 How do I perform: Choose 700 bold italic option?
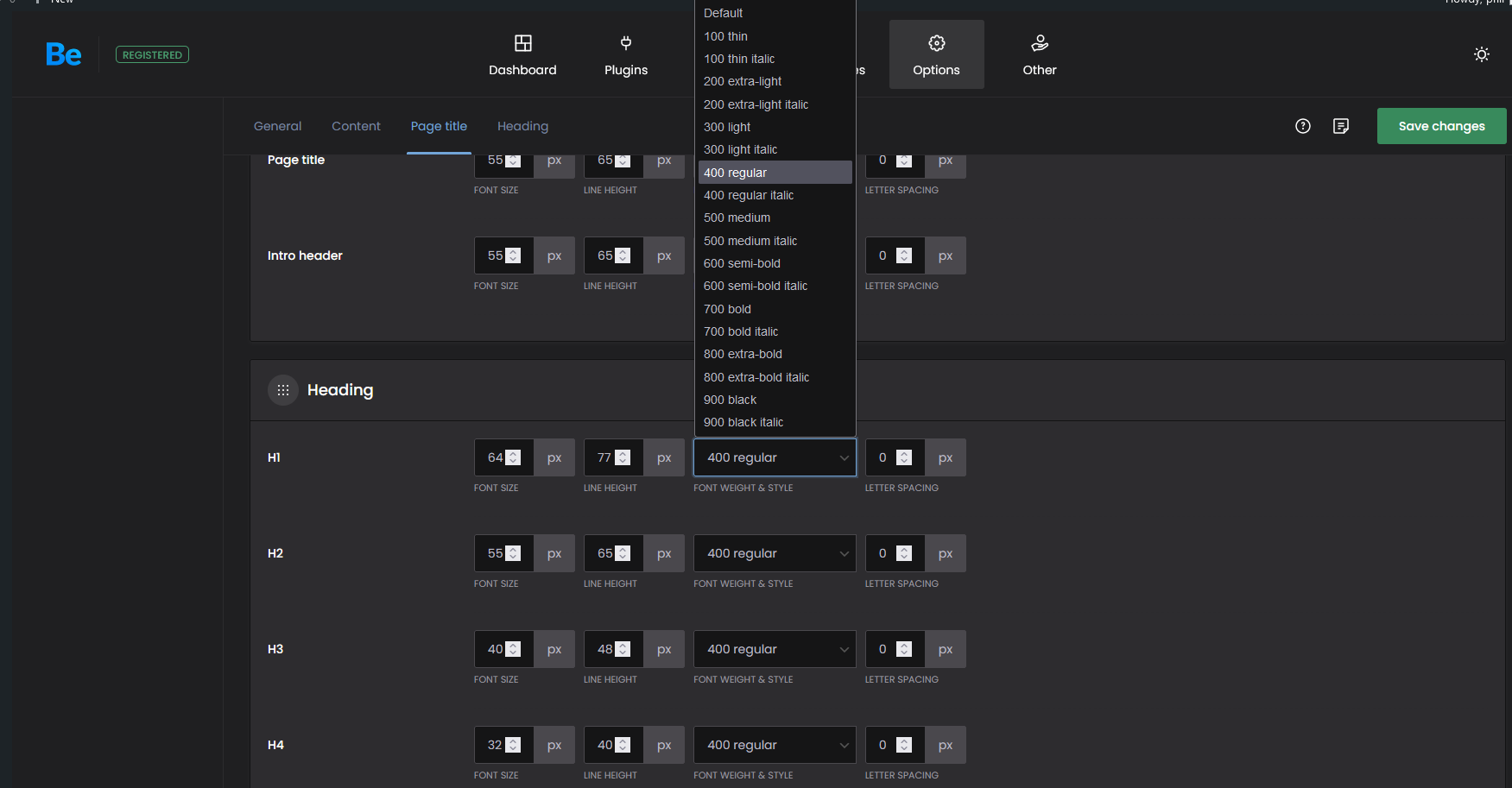coord(775,331)
